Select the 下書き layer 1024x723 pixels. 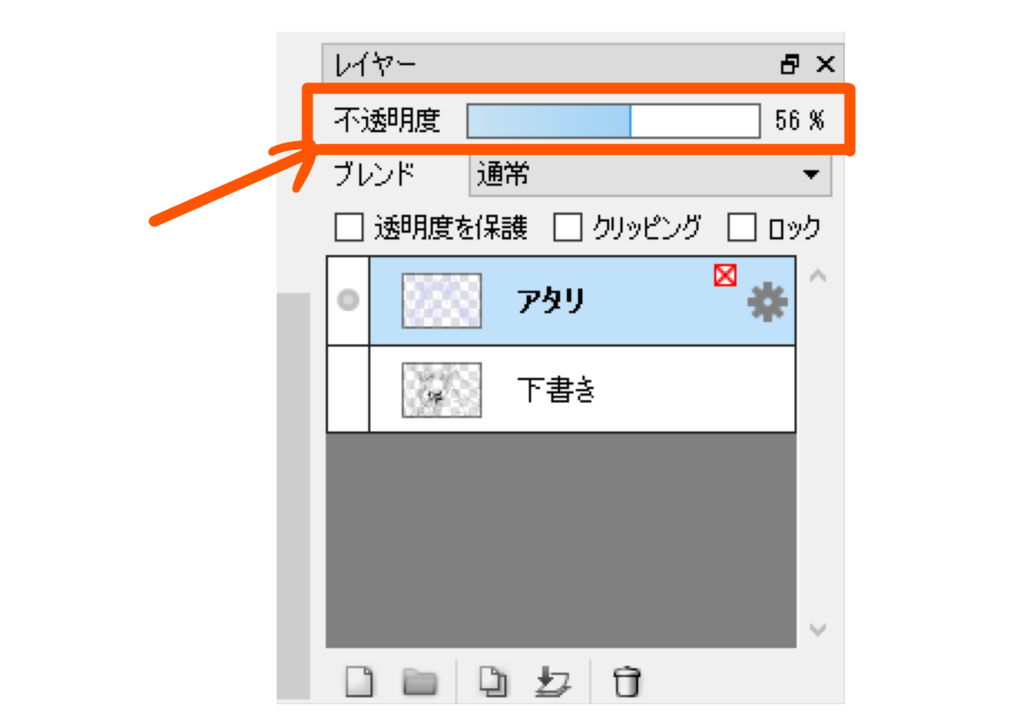point(582,389)
